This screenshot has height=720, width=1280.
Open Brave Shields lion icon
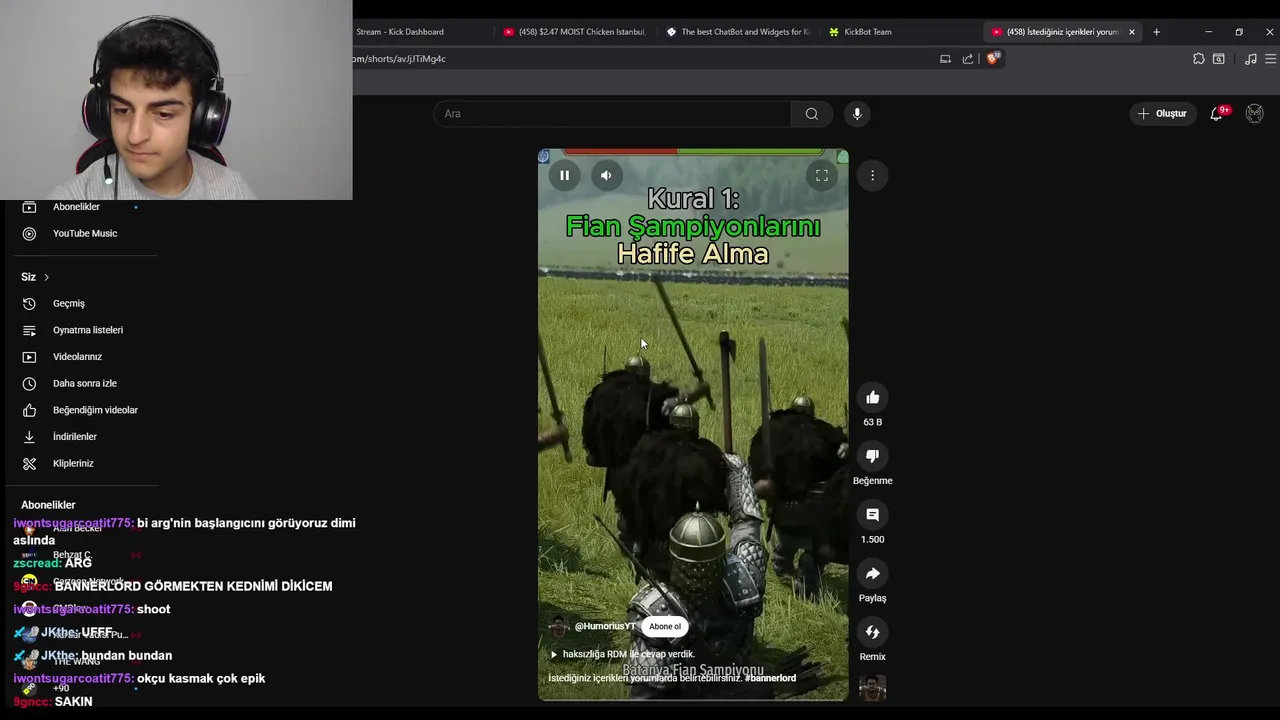click(x=992, y=59)
